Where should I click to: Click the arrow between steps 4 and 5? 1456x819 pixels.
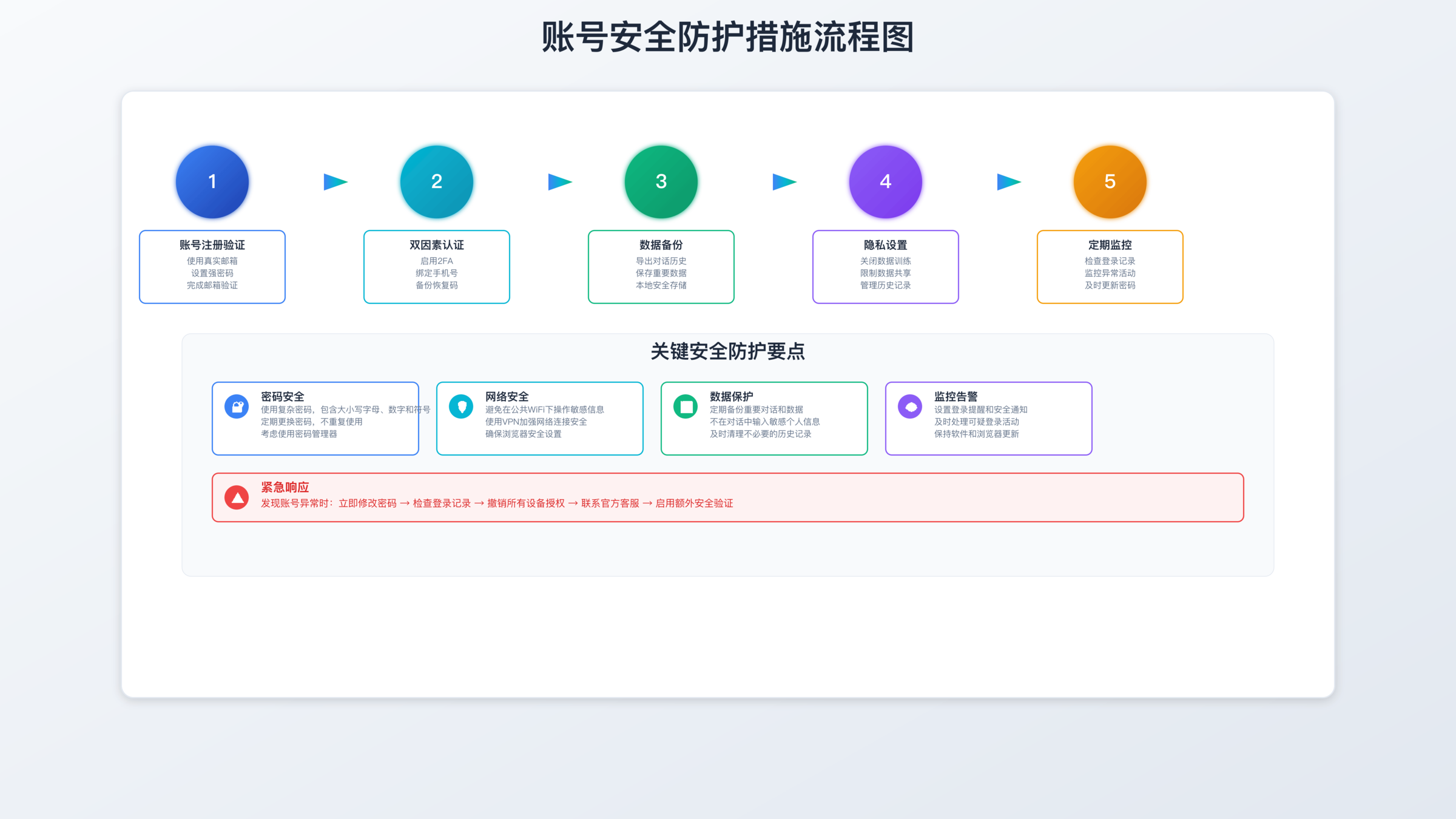tap(1009, 181)
